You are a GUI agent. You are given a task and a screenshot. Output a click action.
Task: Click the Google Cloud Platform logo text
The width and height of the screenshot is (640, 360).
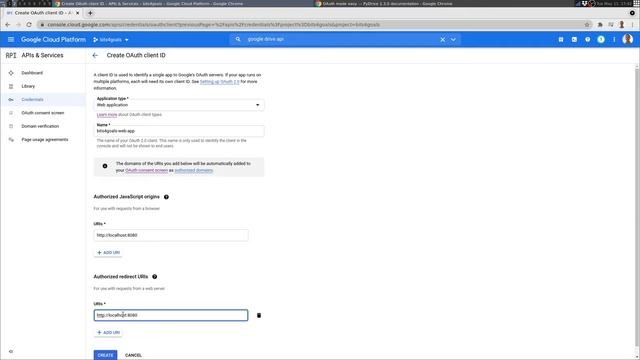[53, 40]
